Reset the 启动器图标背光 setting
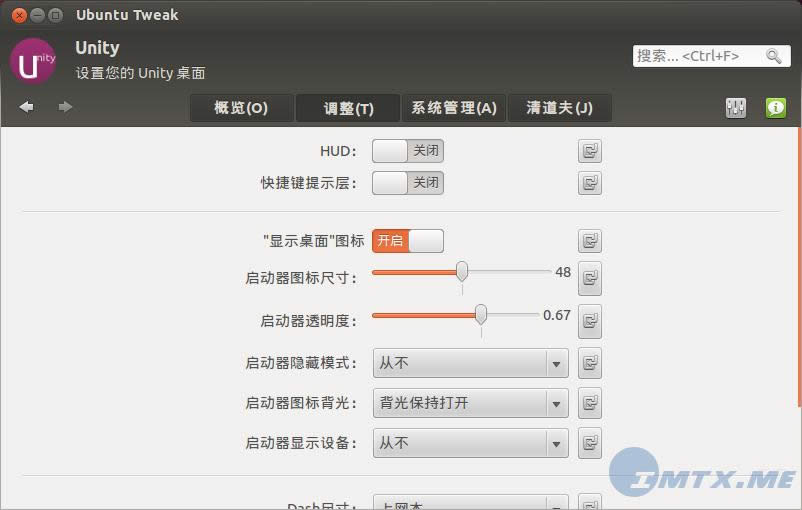This screenshot has width=802, height=510. (590, 403)
